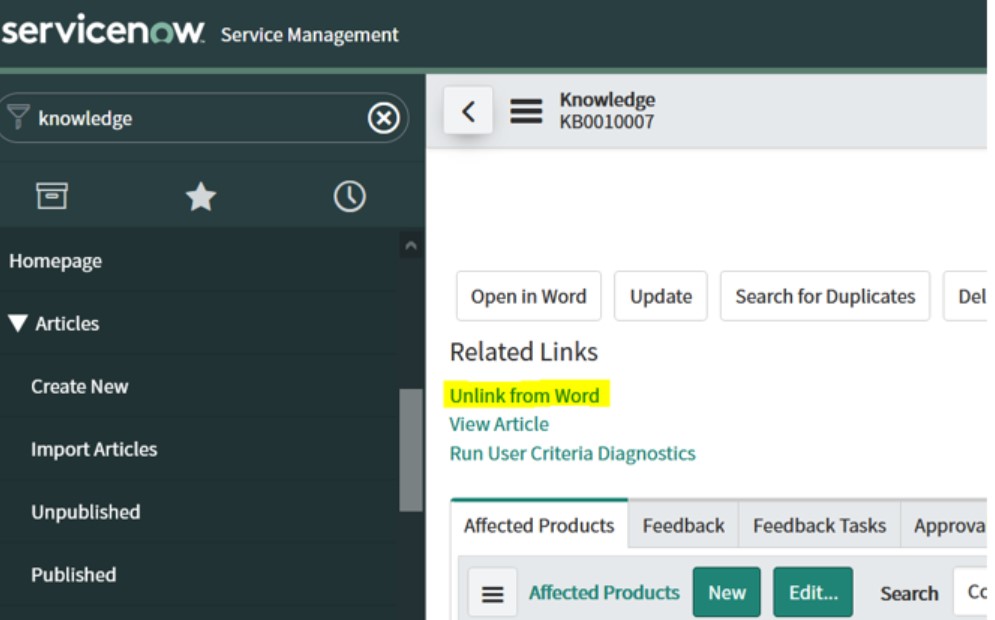The height and width of the screenshot is (620, 995).
Task: Run User Criteria Diagnostics
Action: coord(573,453)
